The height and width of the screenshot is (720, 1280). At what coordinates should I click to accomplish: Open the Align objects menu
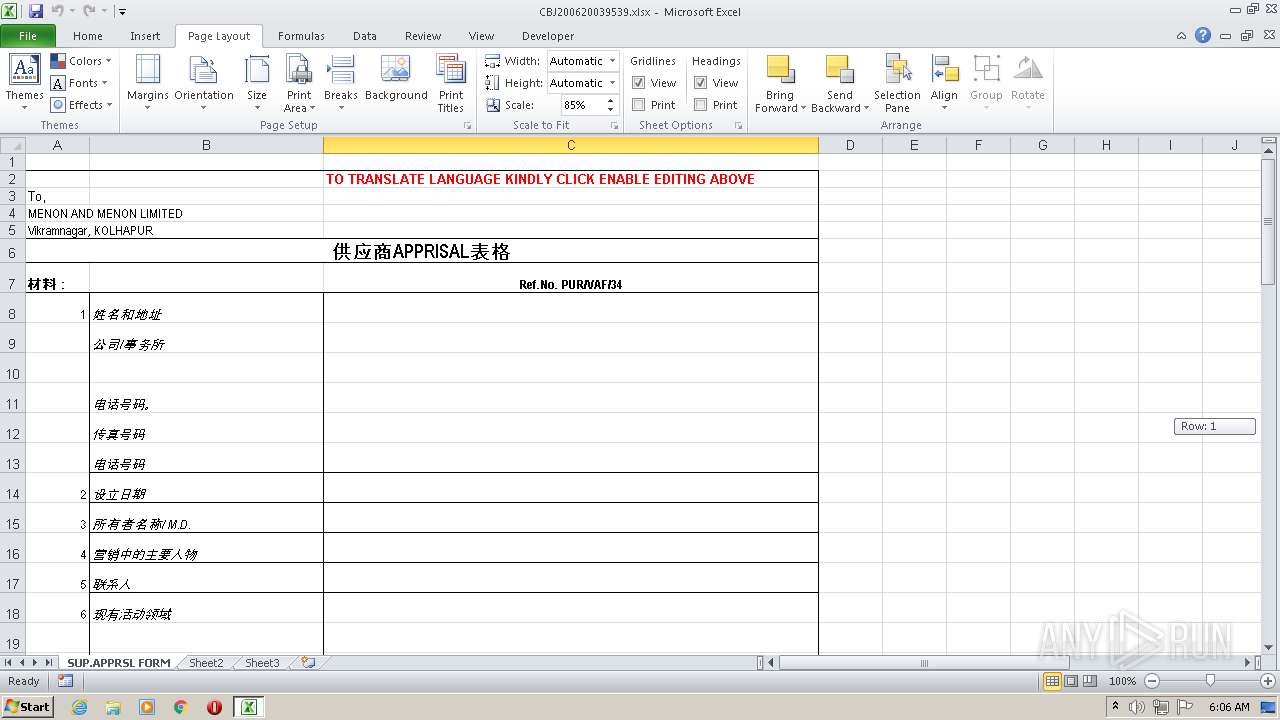[944, 83]
